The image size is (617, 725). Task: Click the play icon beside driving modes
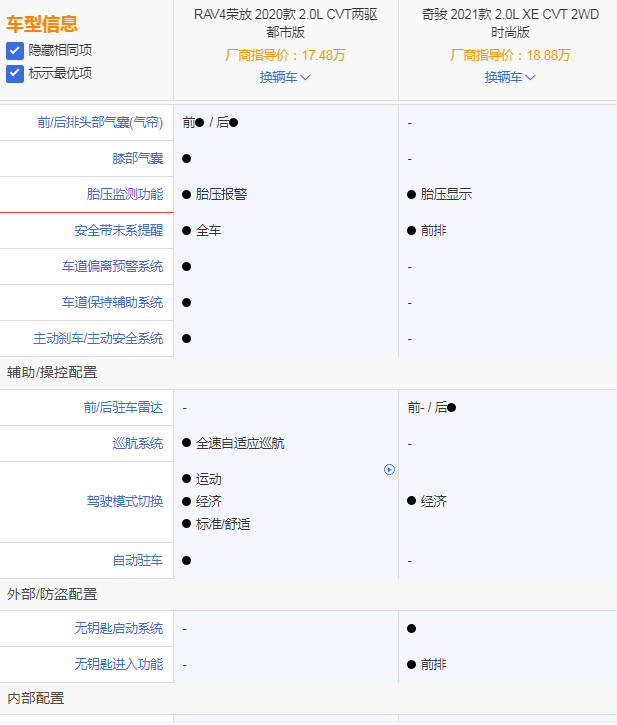click(x=389, y=470)
